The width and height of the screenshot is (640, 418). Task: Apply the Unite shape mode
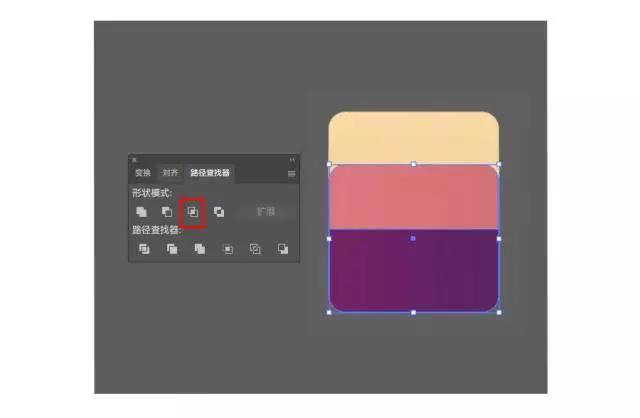point(141,211)
